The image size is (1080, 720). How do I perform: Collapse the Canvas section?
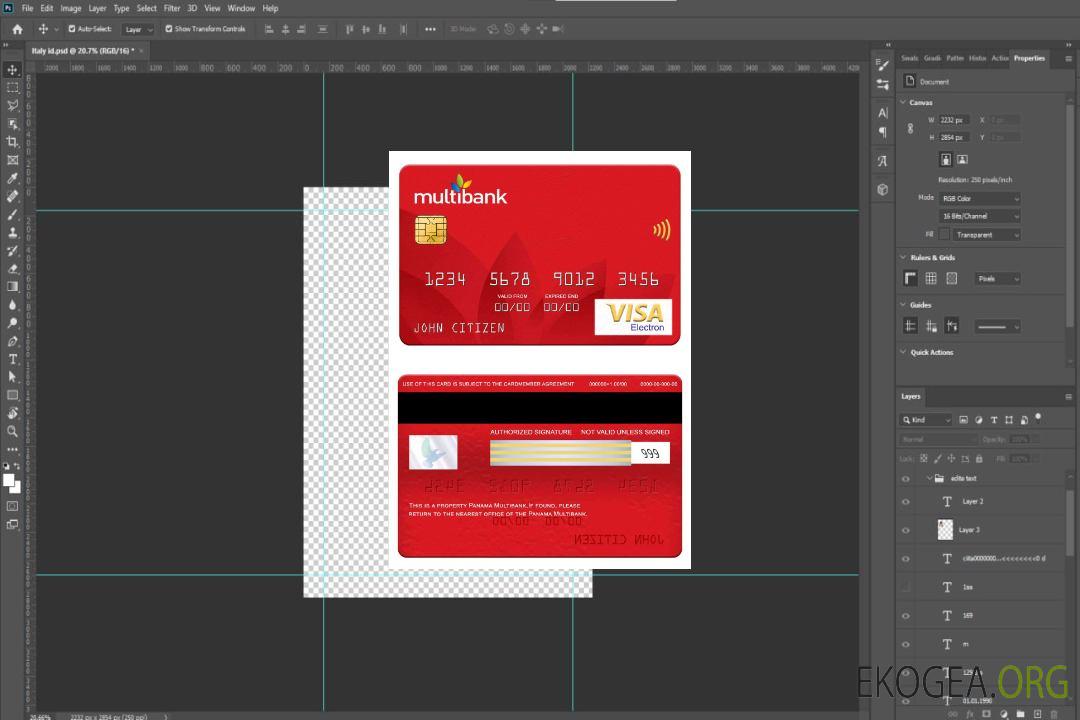[903, 103]
